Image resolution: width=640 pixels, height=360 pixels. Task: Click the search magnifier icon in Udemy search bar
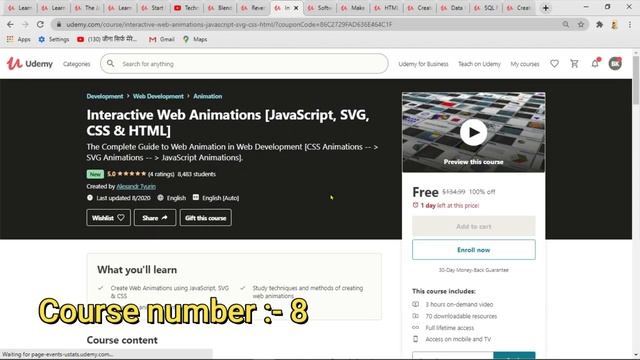click(110, 64)
